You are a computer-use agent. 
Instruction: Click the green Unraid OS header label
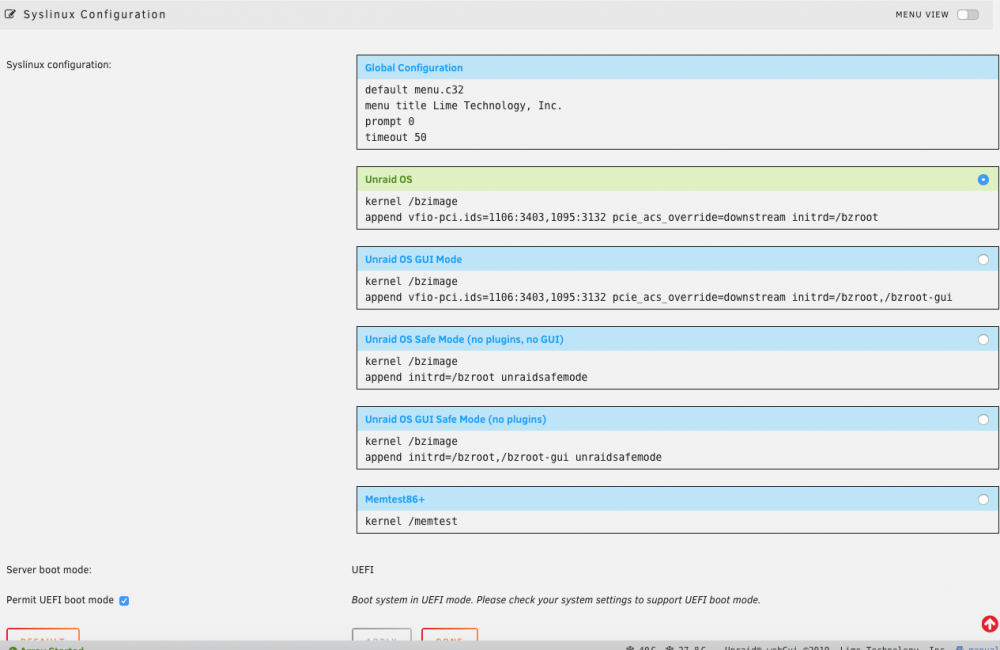(388, 180)
